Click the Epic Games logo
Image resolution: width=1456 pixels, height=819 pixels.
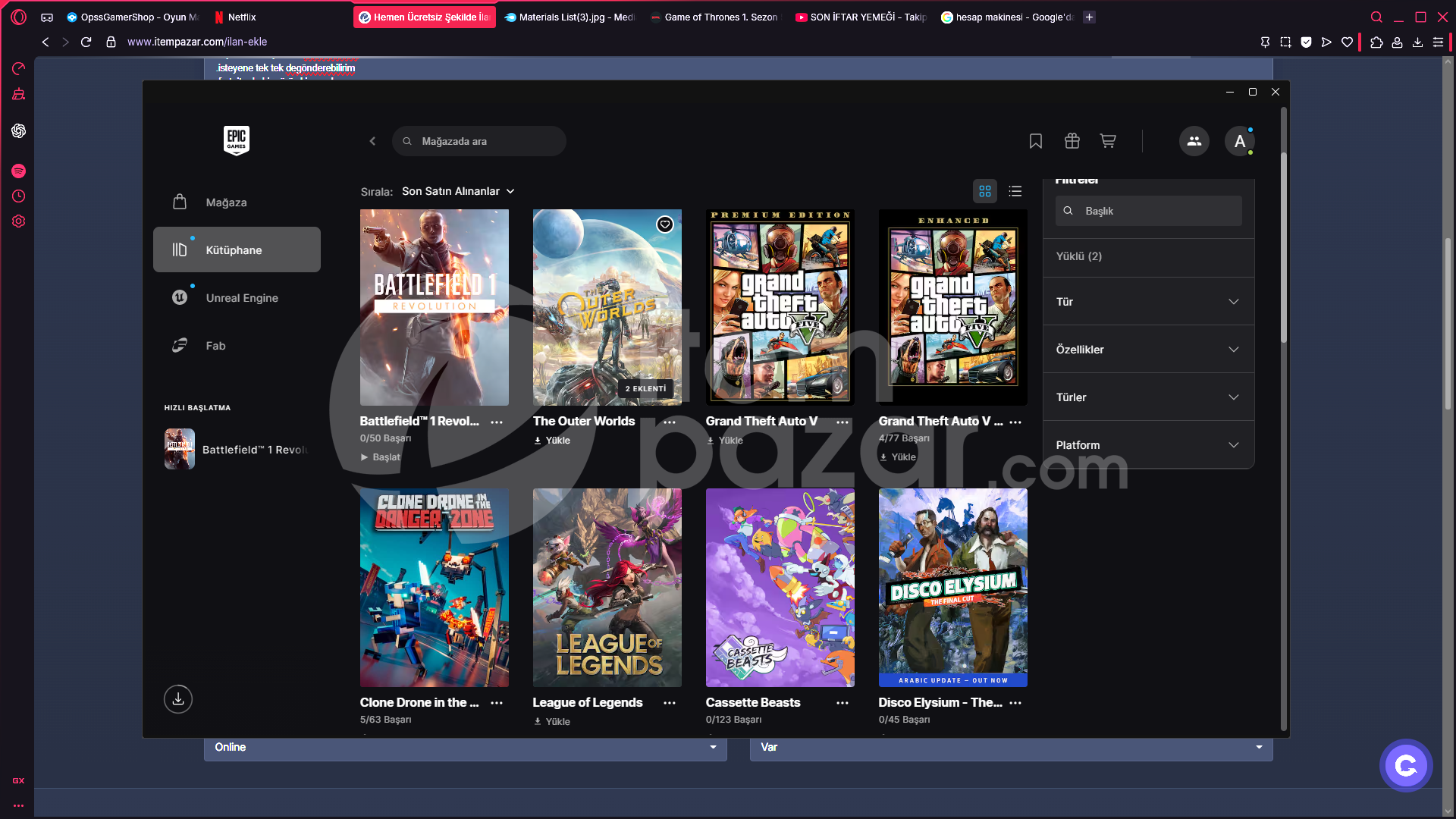click(x=237, y=140)
